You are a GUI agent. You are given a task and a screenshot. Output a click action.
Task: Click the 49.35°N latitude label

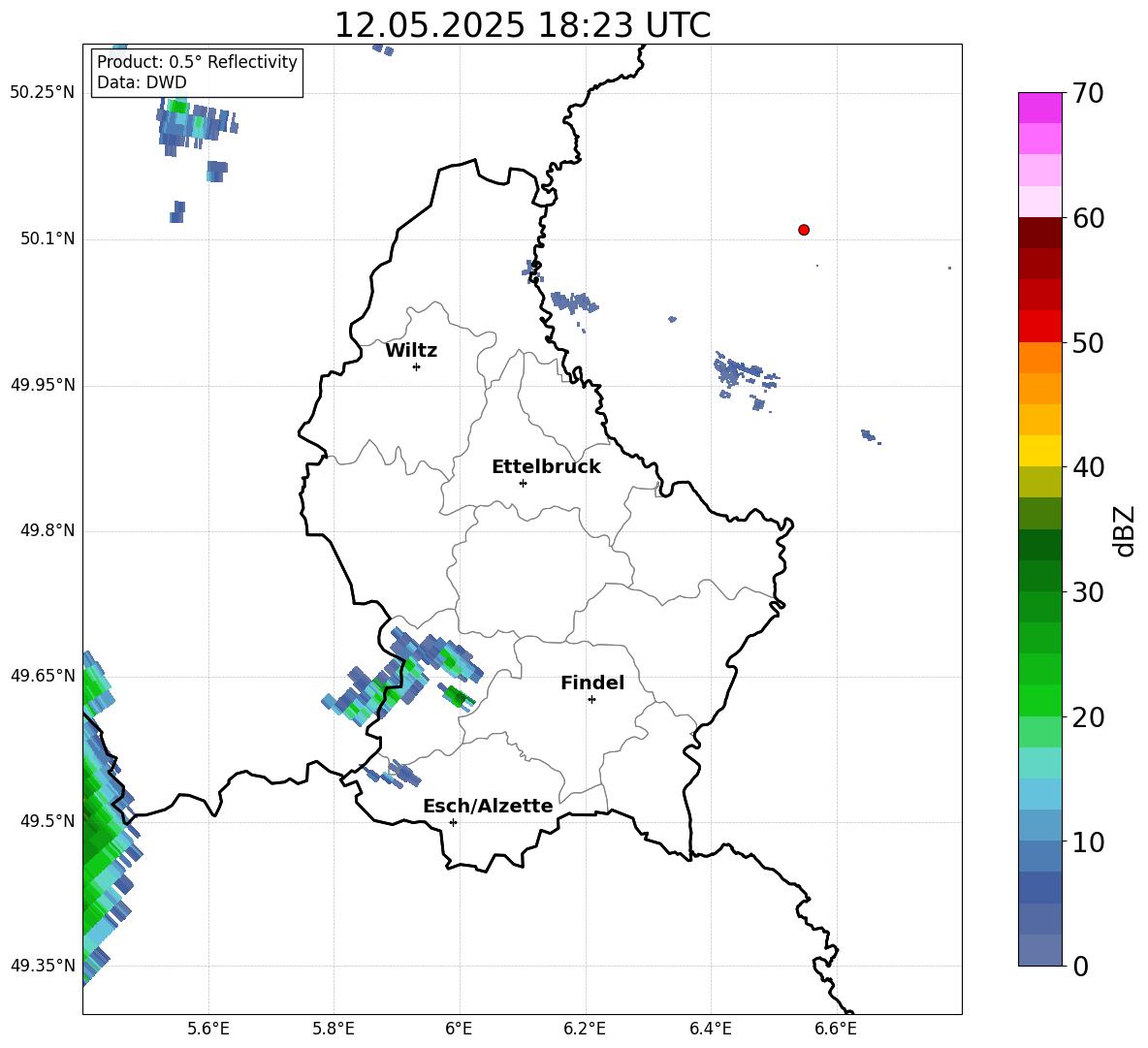(43, 966)
